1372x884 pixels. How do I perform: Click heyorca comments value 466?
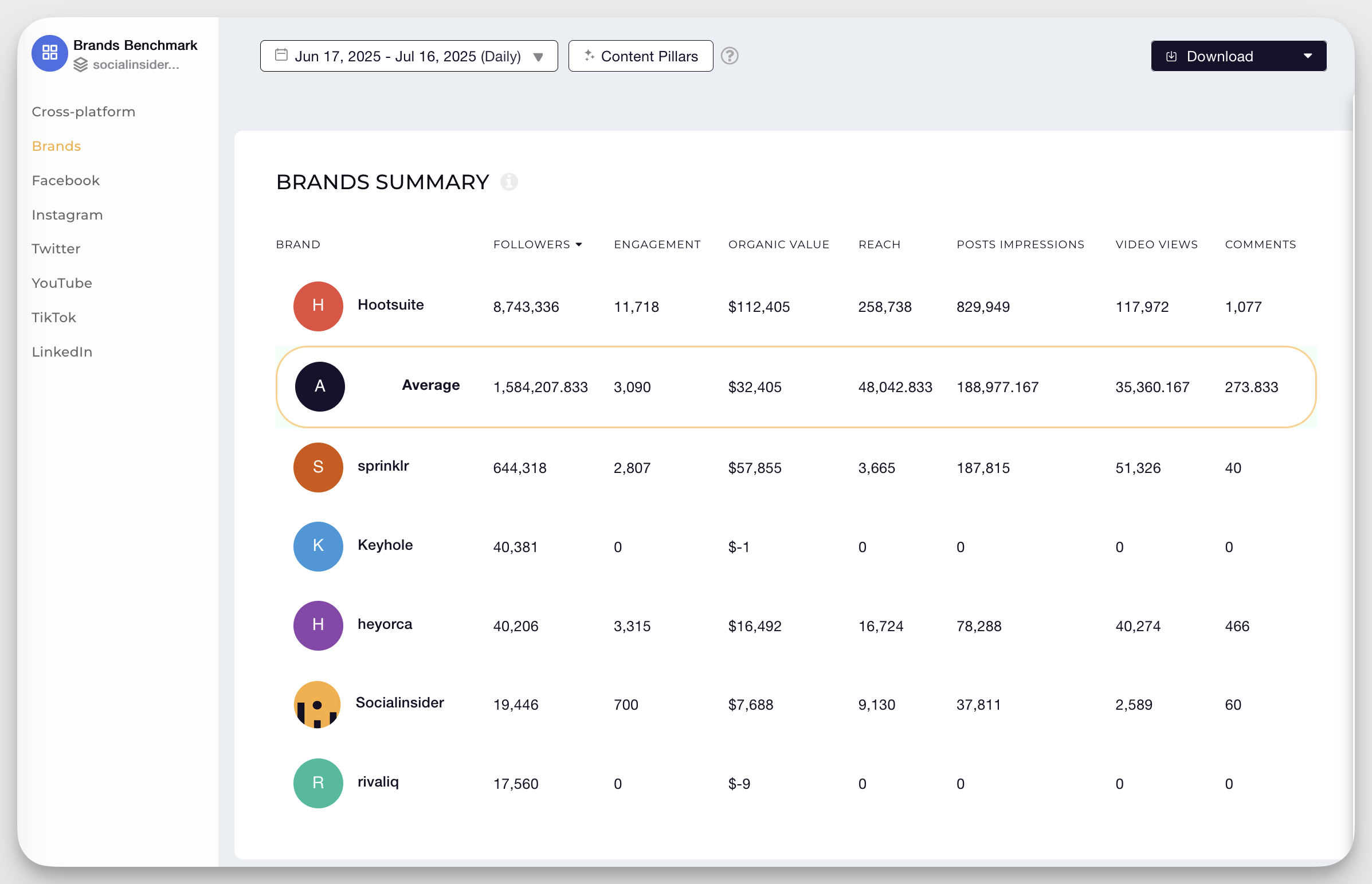click(x=1237, y=626)
